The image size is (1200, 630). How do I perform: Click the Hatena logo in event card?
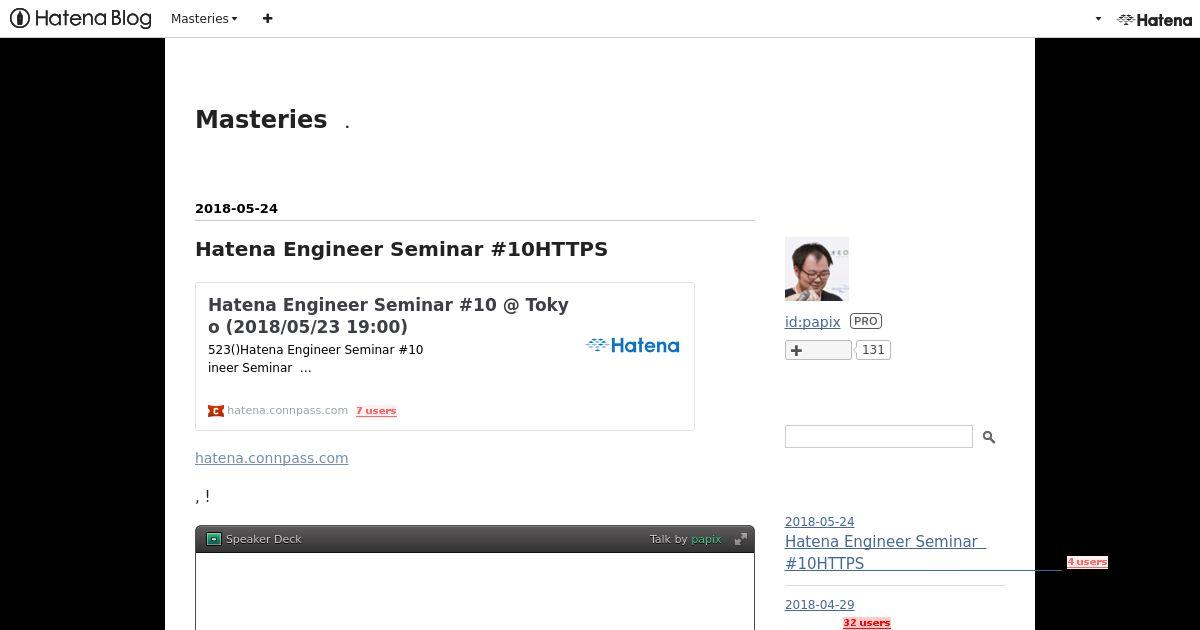coord(632,346)
